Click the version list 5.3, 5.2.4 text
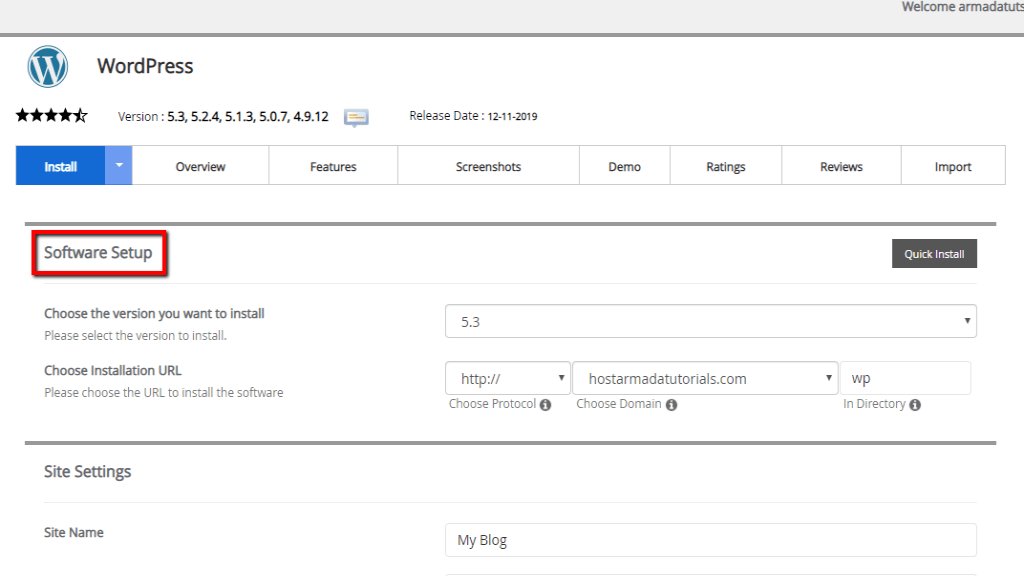 pos(248,116)
